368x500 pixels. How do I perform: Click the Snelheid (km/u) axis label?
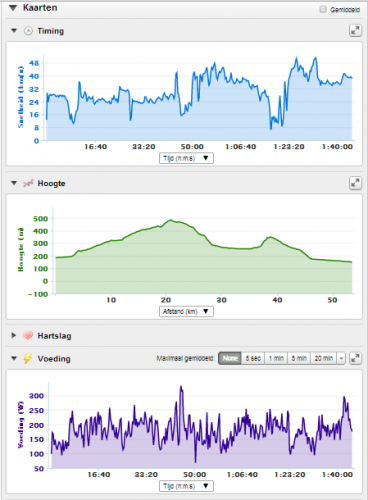[21, 97]
